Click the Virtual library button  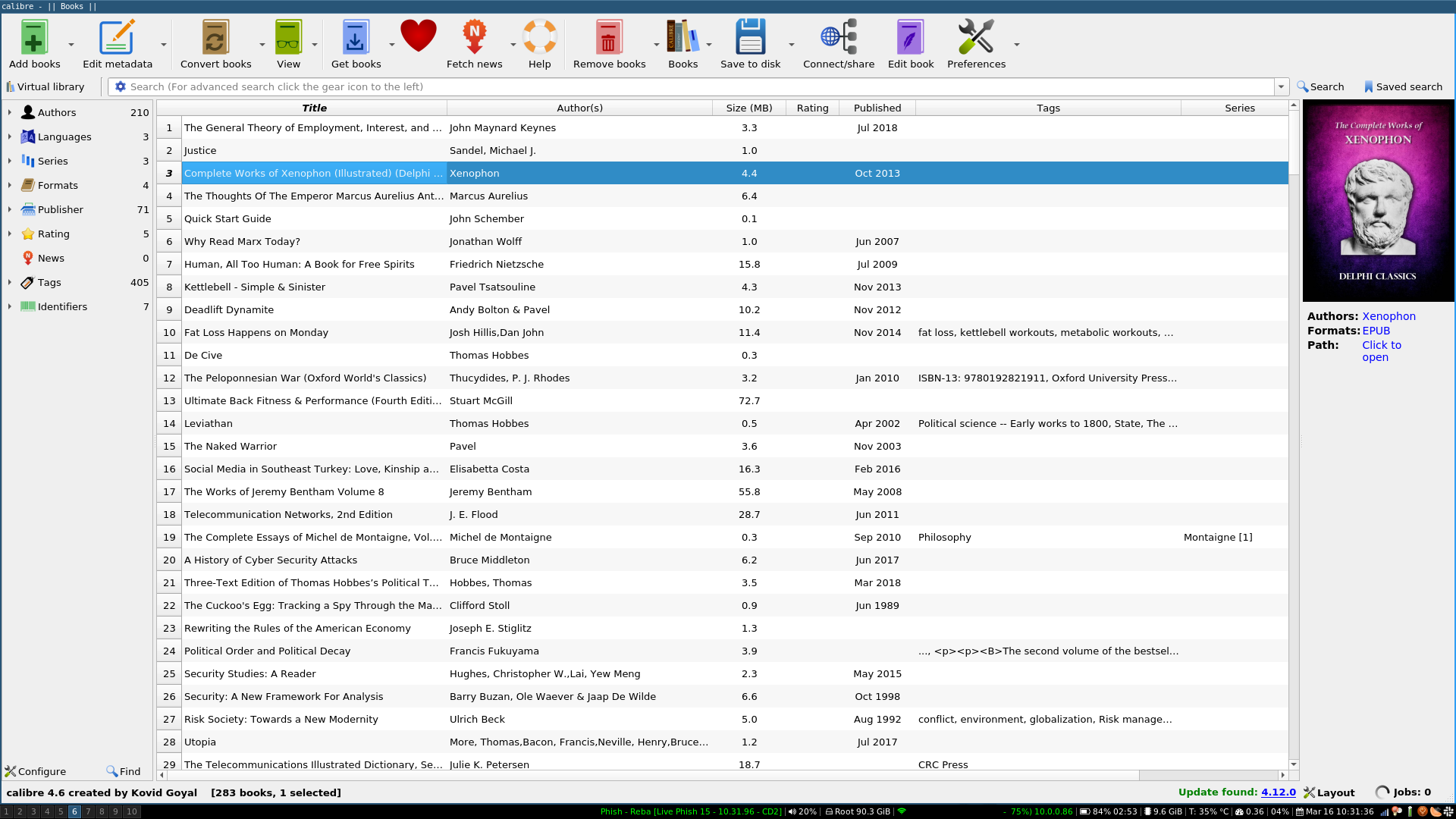click(x=45, y=86)
